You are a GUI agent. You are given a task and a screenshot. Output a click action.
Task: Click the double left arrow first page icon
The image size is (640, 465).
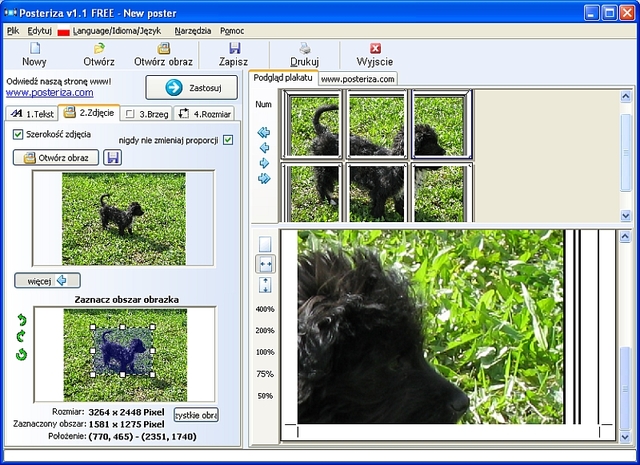[x=264, y=132]
